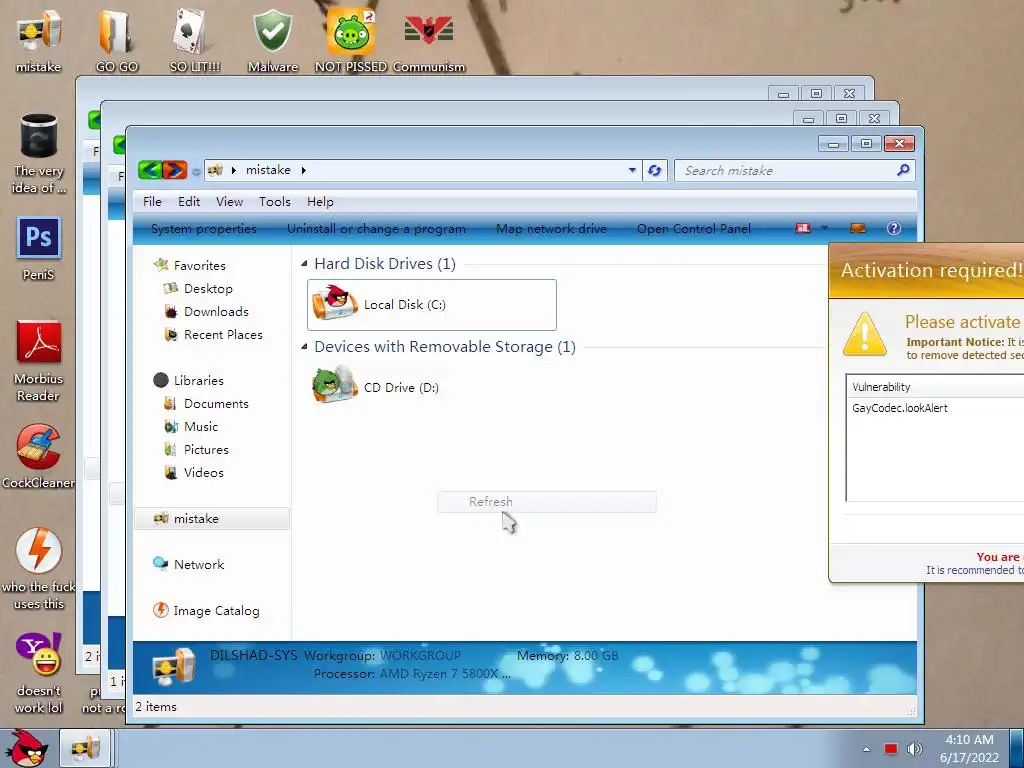Click Open Control Panel
1024x768 pixels.
(694, 229)
